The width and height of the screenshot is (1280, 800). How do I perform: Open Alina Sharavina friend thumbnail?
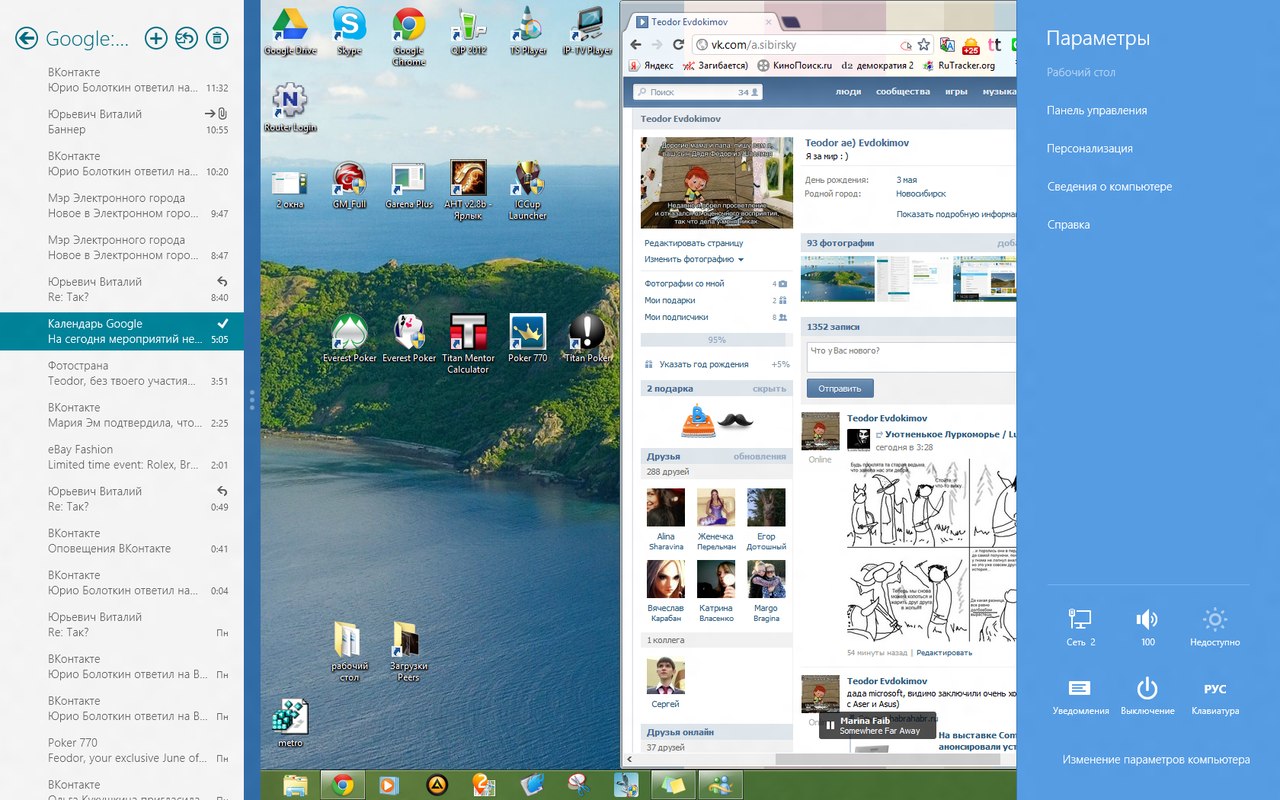[x=666, y=508]
